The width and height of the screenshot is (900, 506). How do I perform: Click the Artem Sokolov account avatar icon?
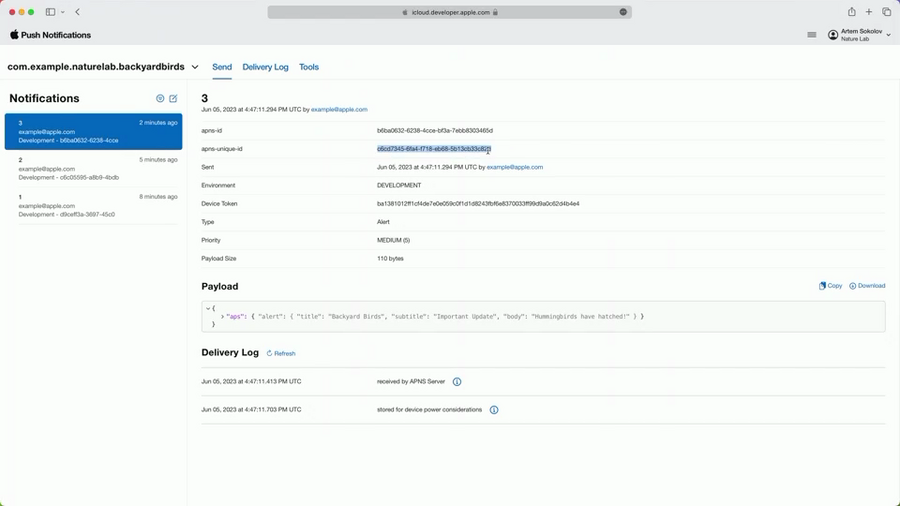pyautogui.click(x=833, y=35)
